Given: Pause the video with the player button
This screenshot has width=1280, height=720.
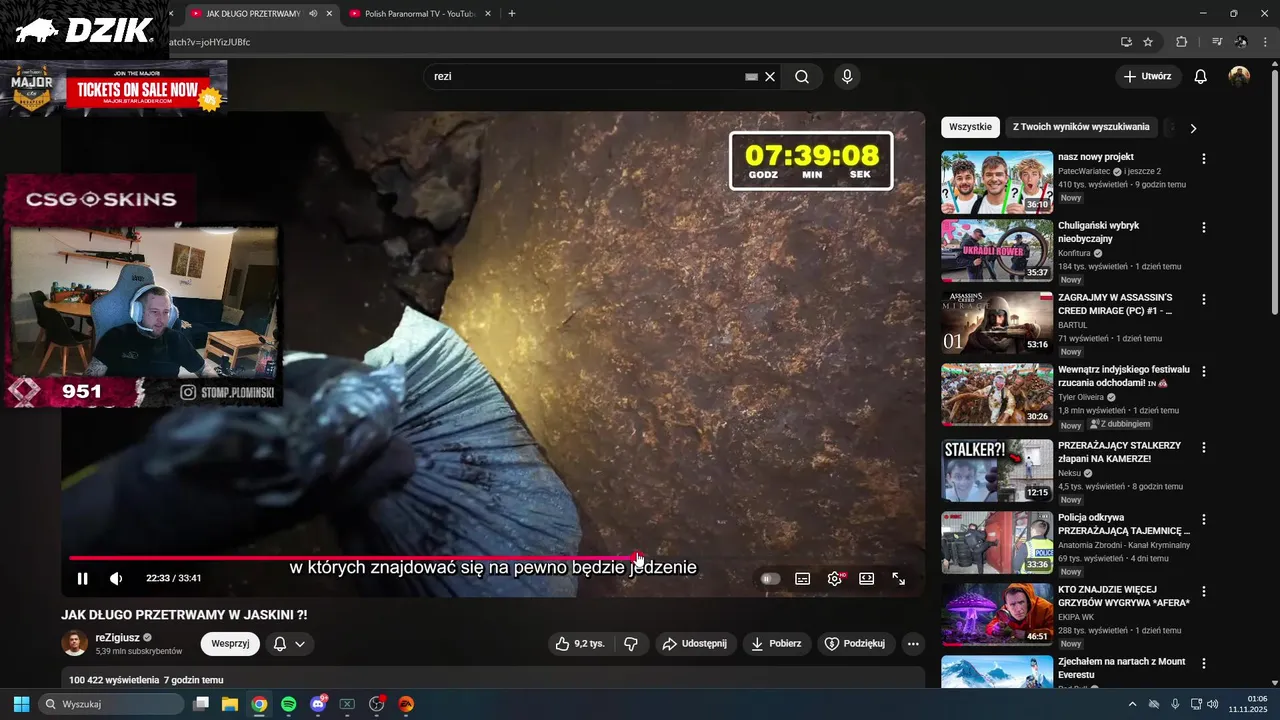Looking at the screenshot, I should 83,578.
